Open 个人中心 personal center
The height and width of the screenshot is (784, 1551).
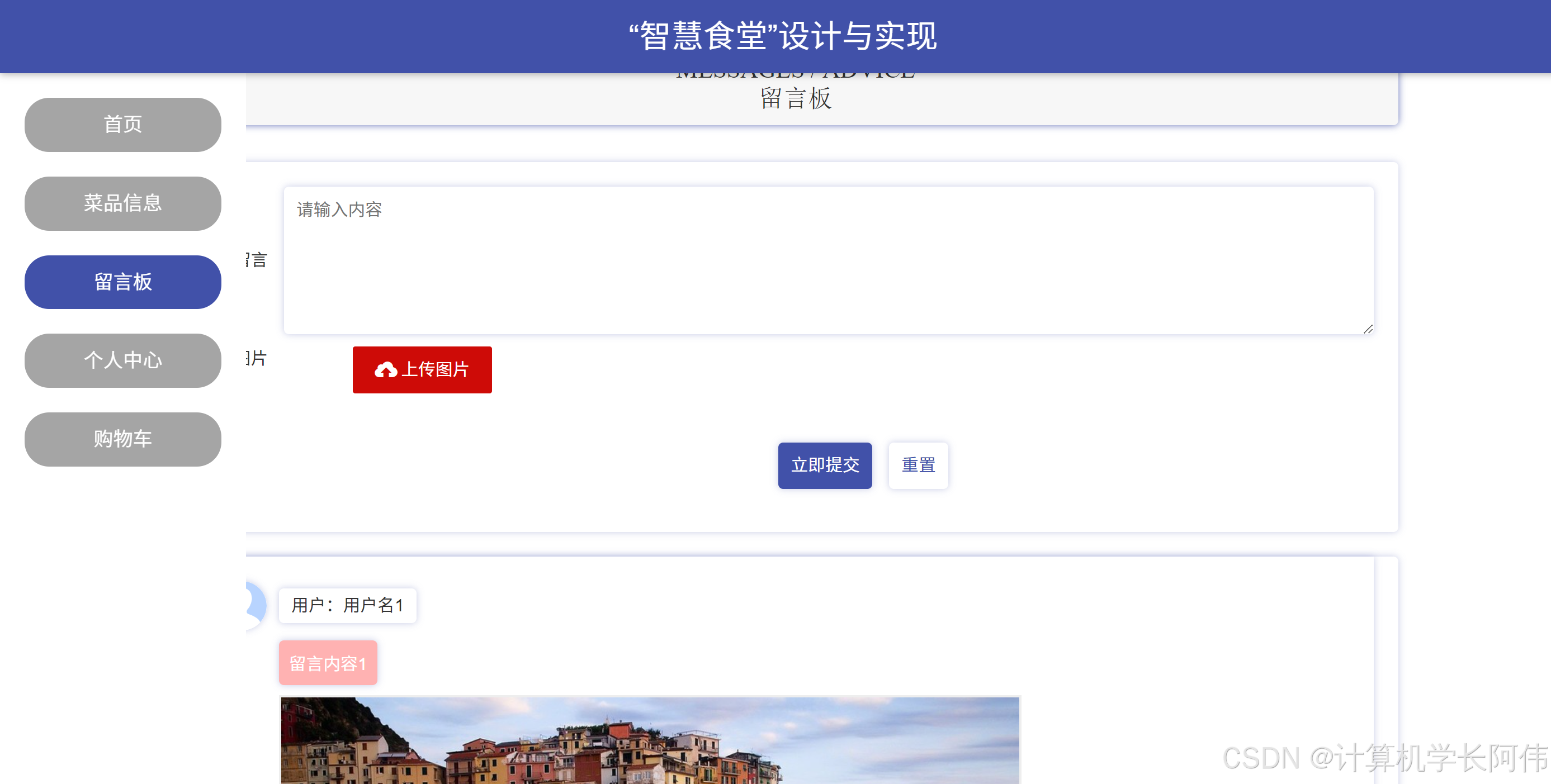(x=123, y=360)
